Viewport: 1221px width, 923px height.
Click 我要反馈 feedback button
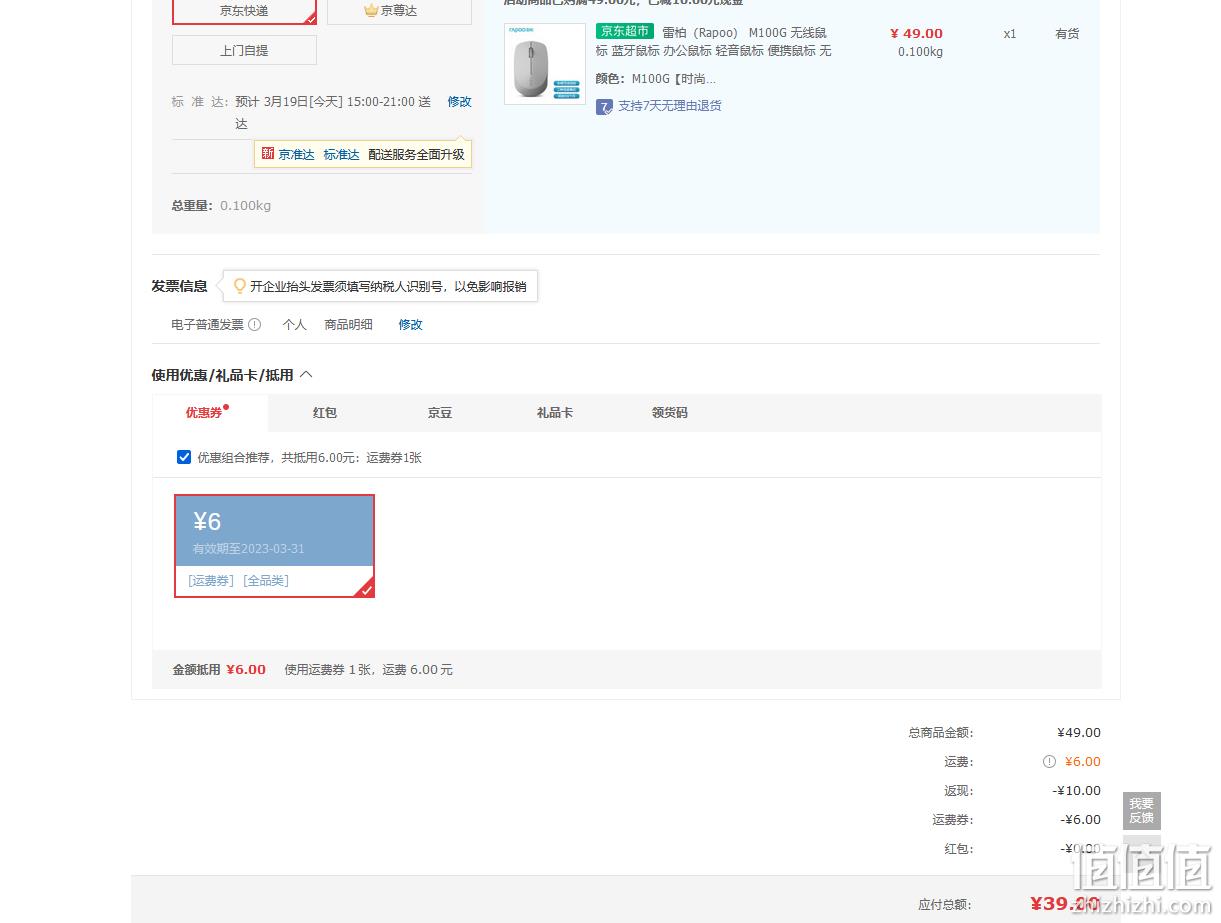(x=1141, y=811)
